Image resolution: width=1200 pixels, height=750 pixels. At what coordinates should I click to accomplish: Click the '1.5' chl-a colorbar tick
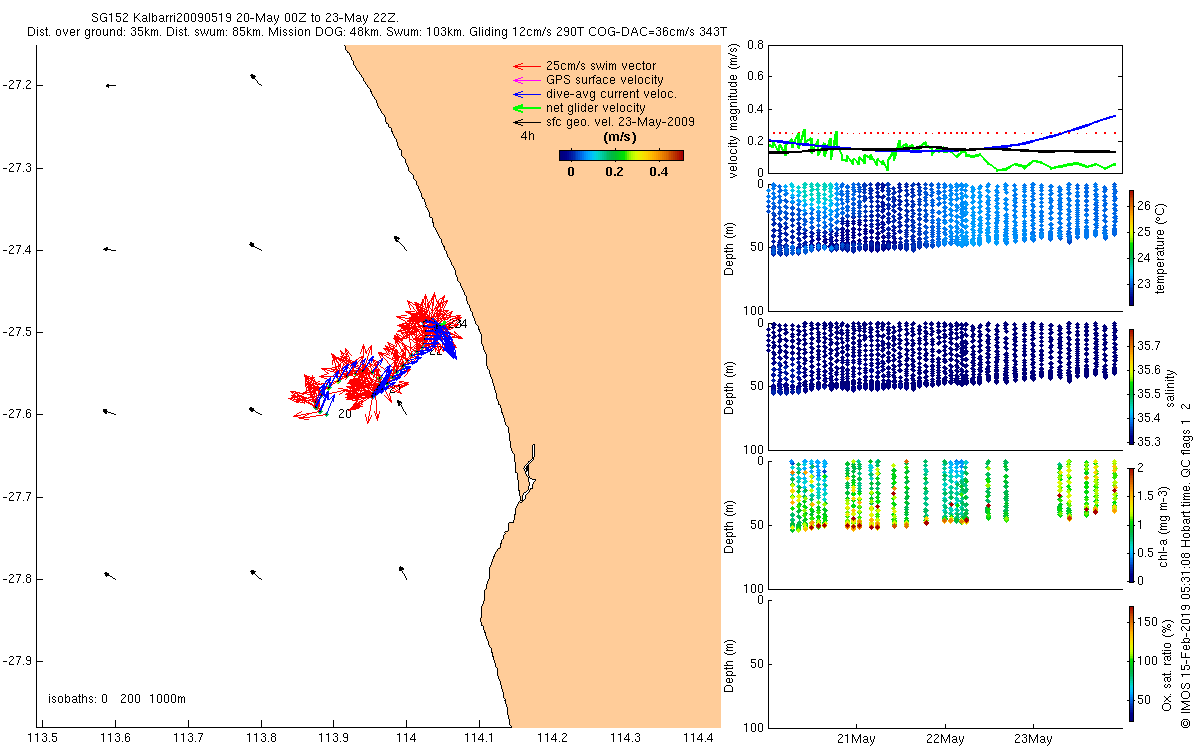click(1146, 496)
